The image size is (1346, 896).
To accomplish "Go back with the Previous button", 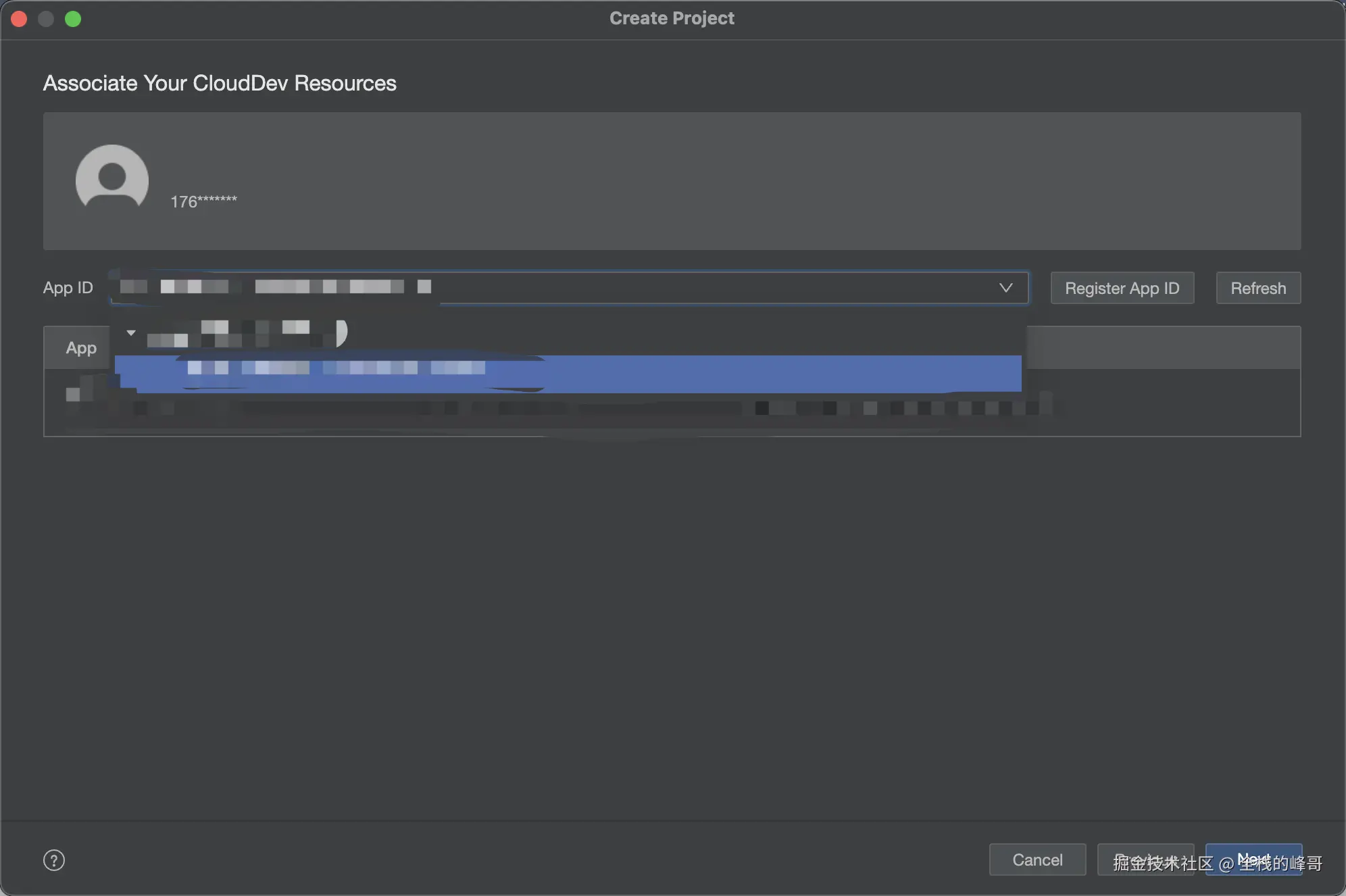I will (1145, 860).
